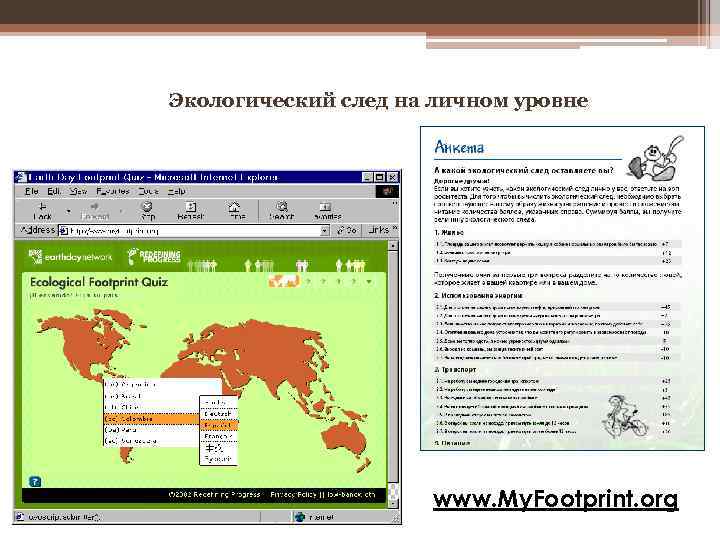Image resolution: width=720 pixels, height=540 pixels.
Task: Click the blue question mark help icon
Action: [35, 481]
